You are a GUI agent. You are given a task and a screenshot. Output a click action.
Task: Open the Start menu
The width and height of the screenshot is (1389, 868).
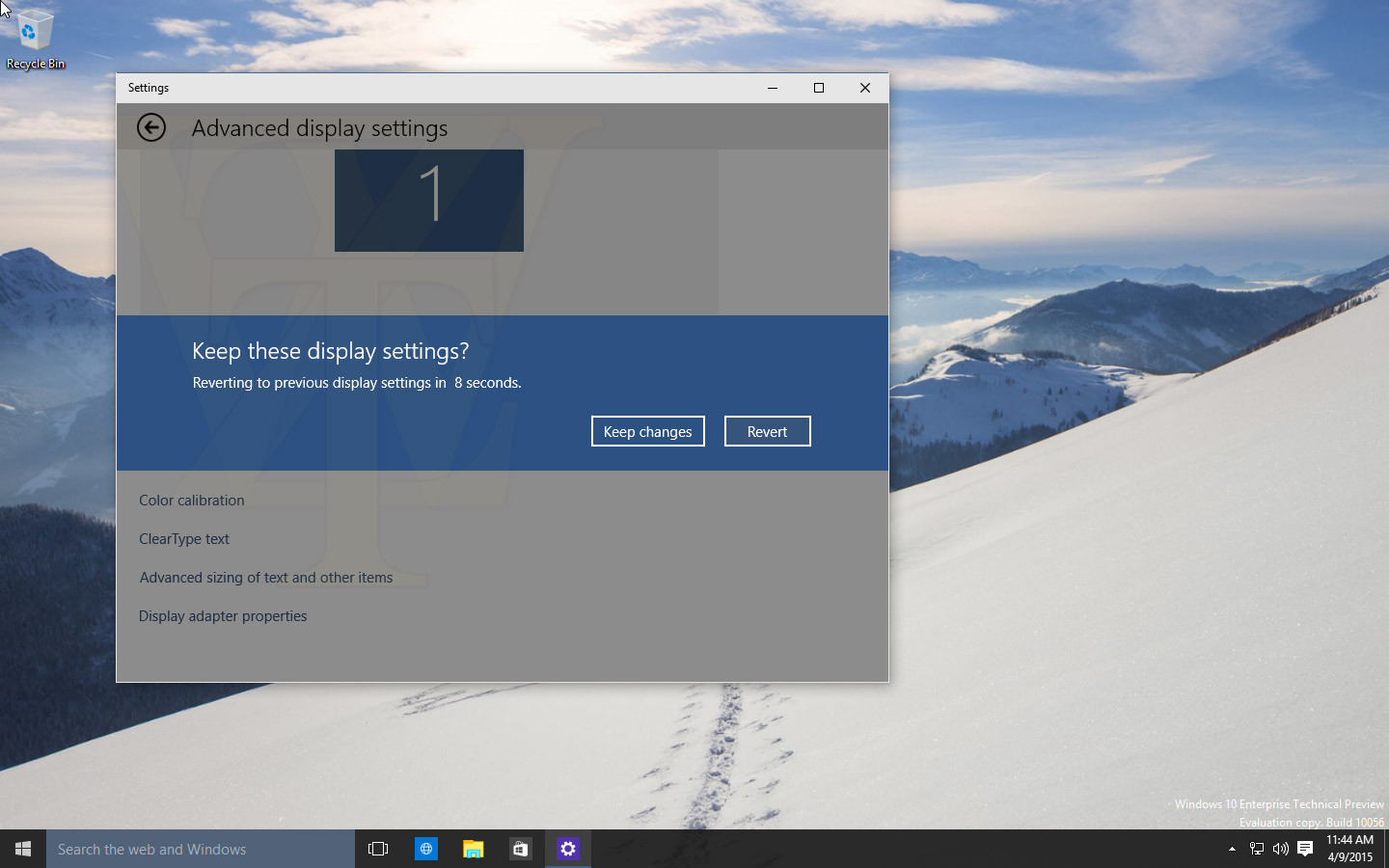coord(22,849)
